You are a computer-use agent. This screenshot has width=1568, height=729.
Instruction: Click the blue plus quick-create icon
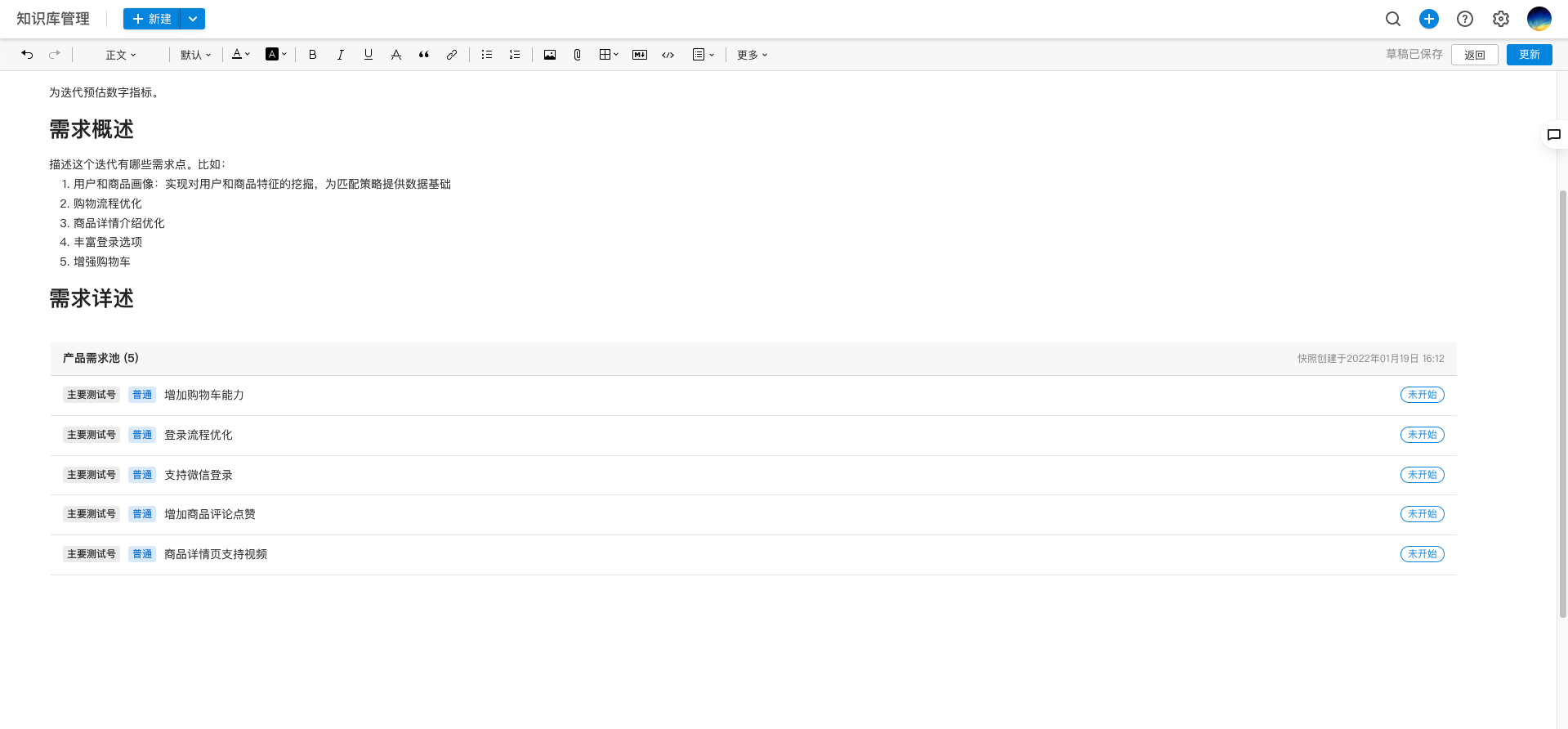click(1429, 19)
